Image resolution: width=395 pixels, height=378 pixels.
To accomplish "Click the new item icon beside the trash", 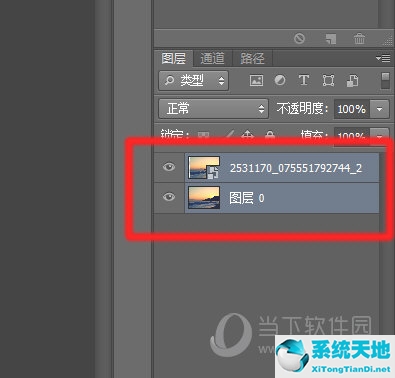I will click(x=331, y=39).
